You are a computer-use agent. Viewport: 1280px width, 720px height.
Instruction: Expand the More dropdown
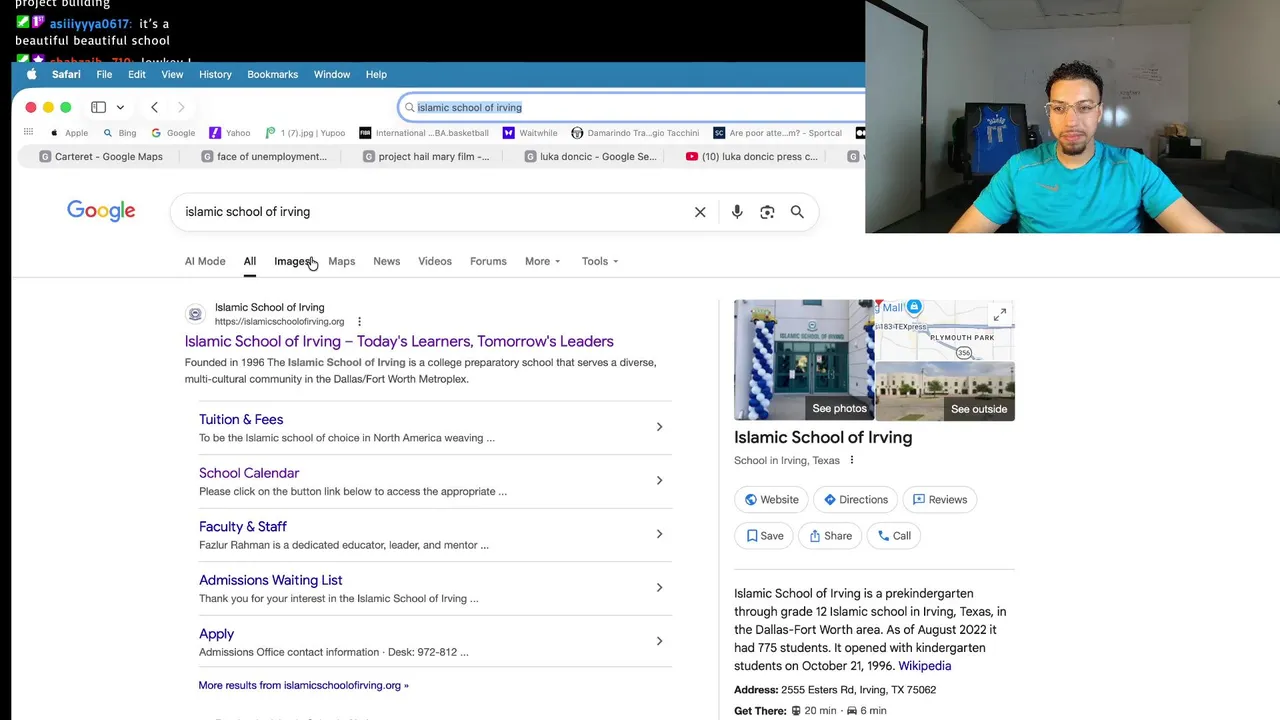pos(543,261)
